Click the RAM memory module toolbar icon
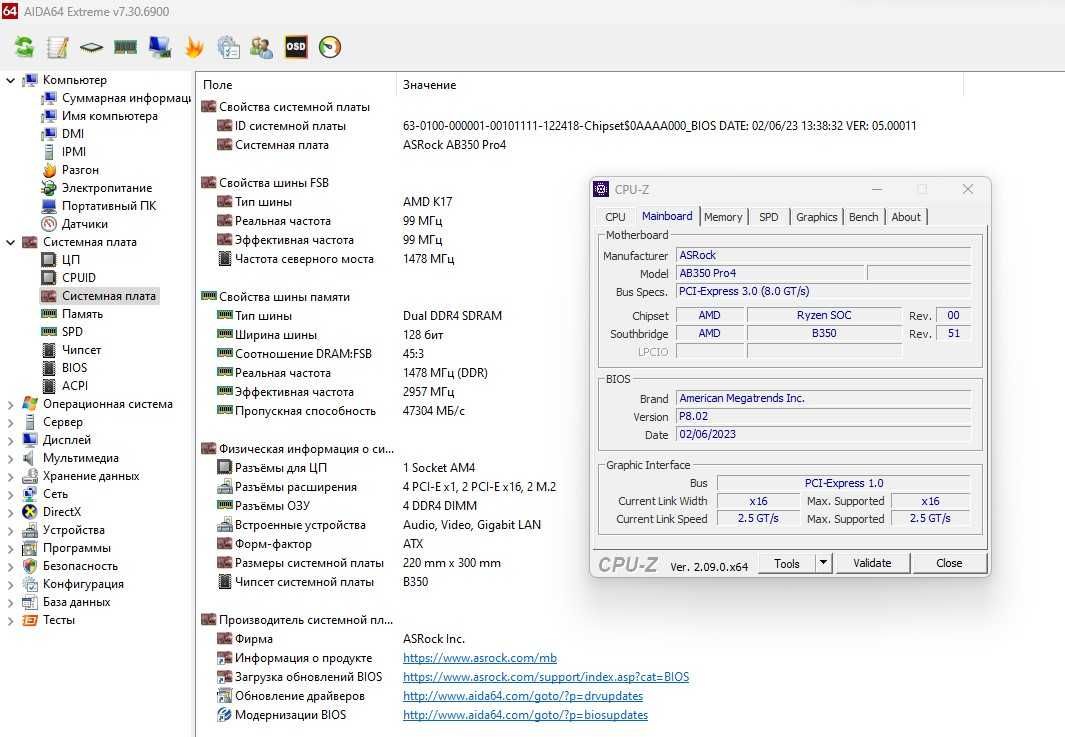The image size is (1065, 737). 126,47
